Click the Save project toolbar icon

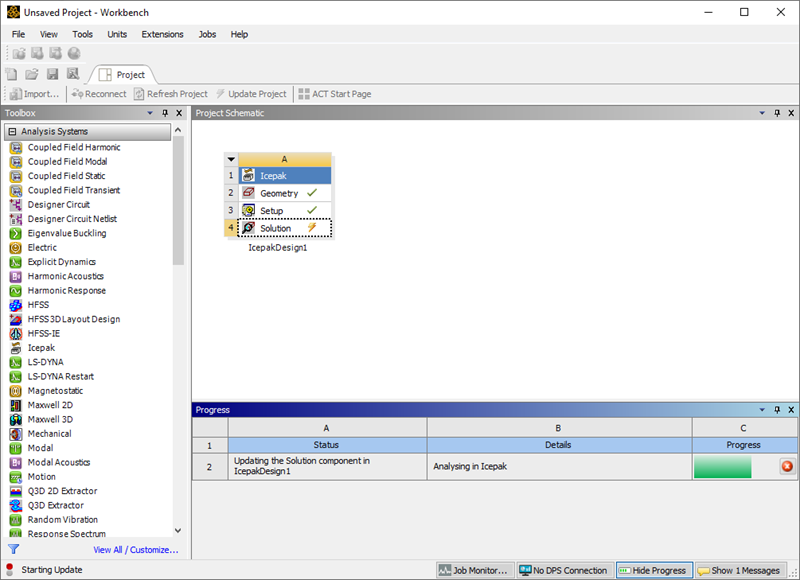[x=52, y=74]
